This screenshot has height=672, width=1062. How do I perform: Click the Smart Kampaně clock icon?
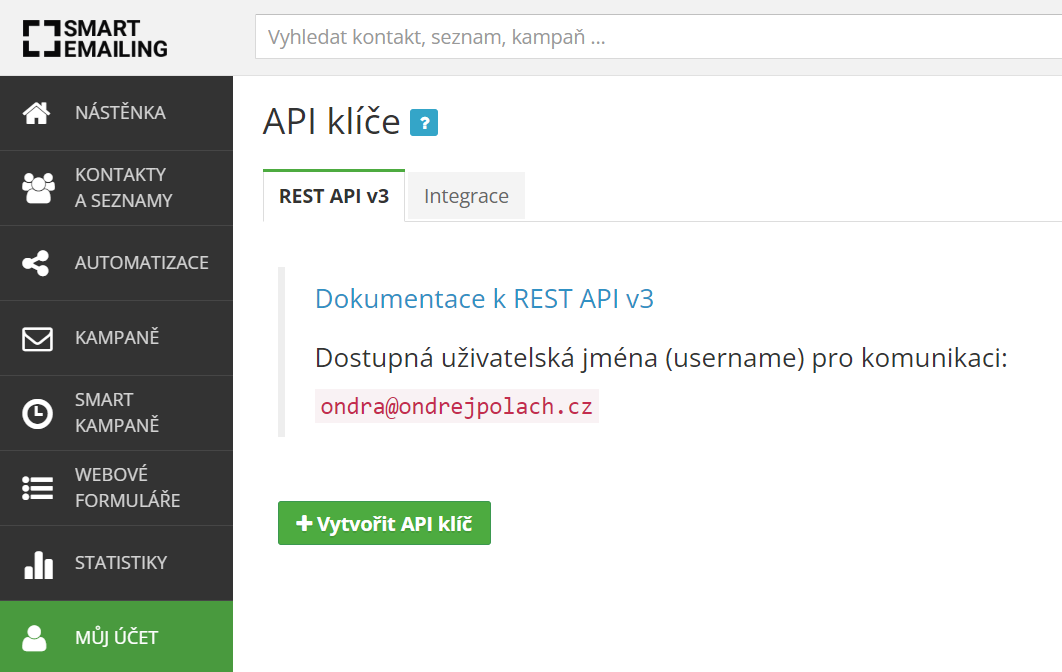pyautogui.click(x=37, y=413)
